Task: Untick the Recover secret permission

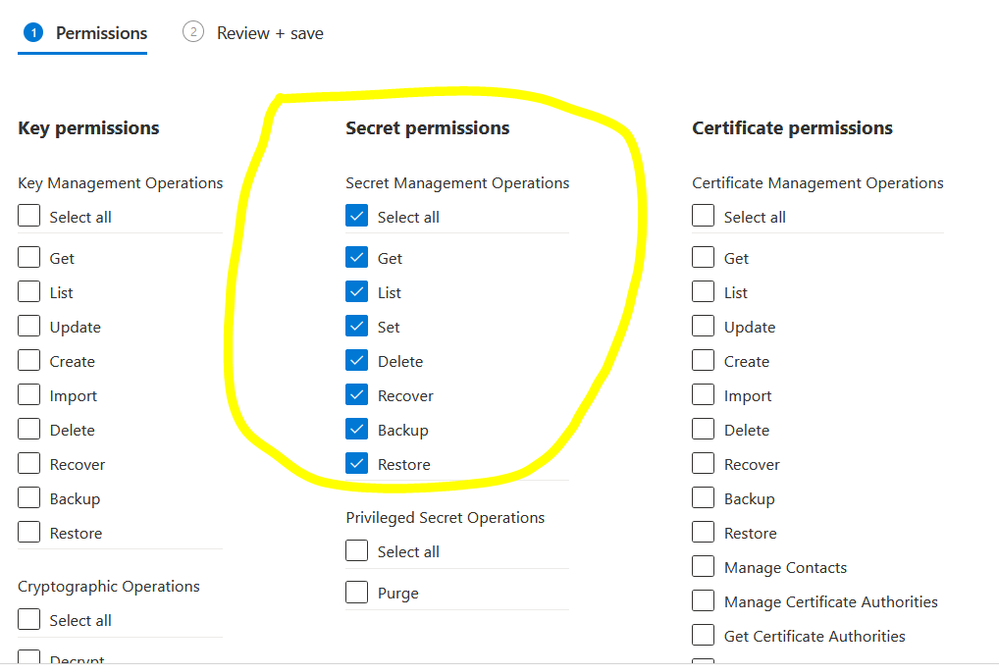Action: [357, 396]
